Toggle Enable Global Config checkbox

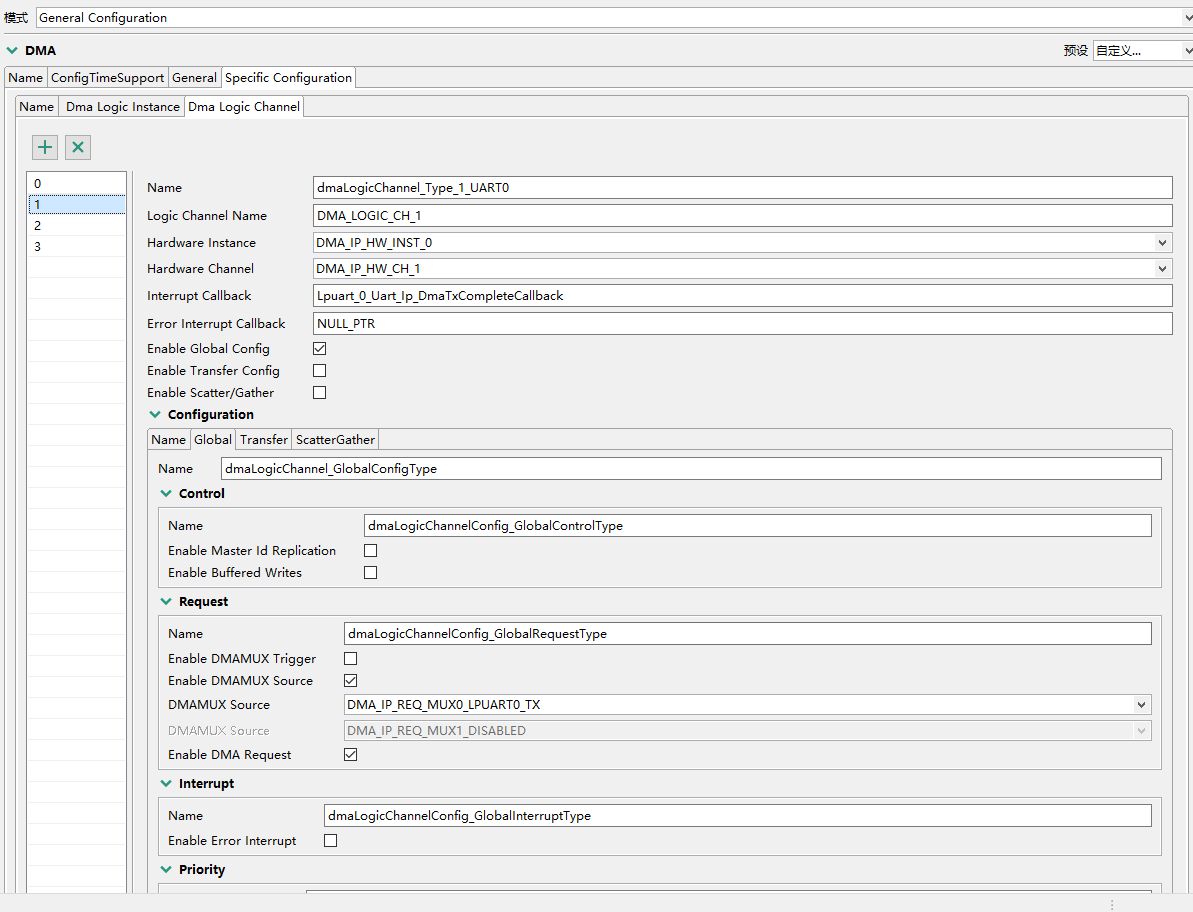320,349
